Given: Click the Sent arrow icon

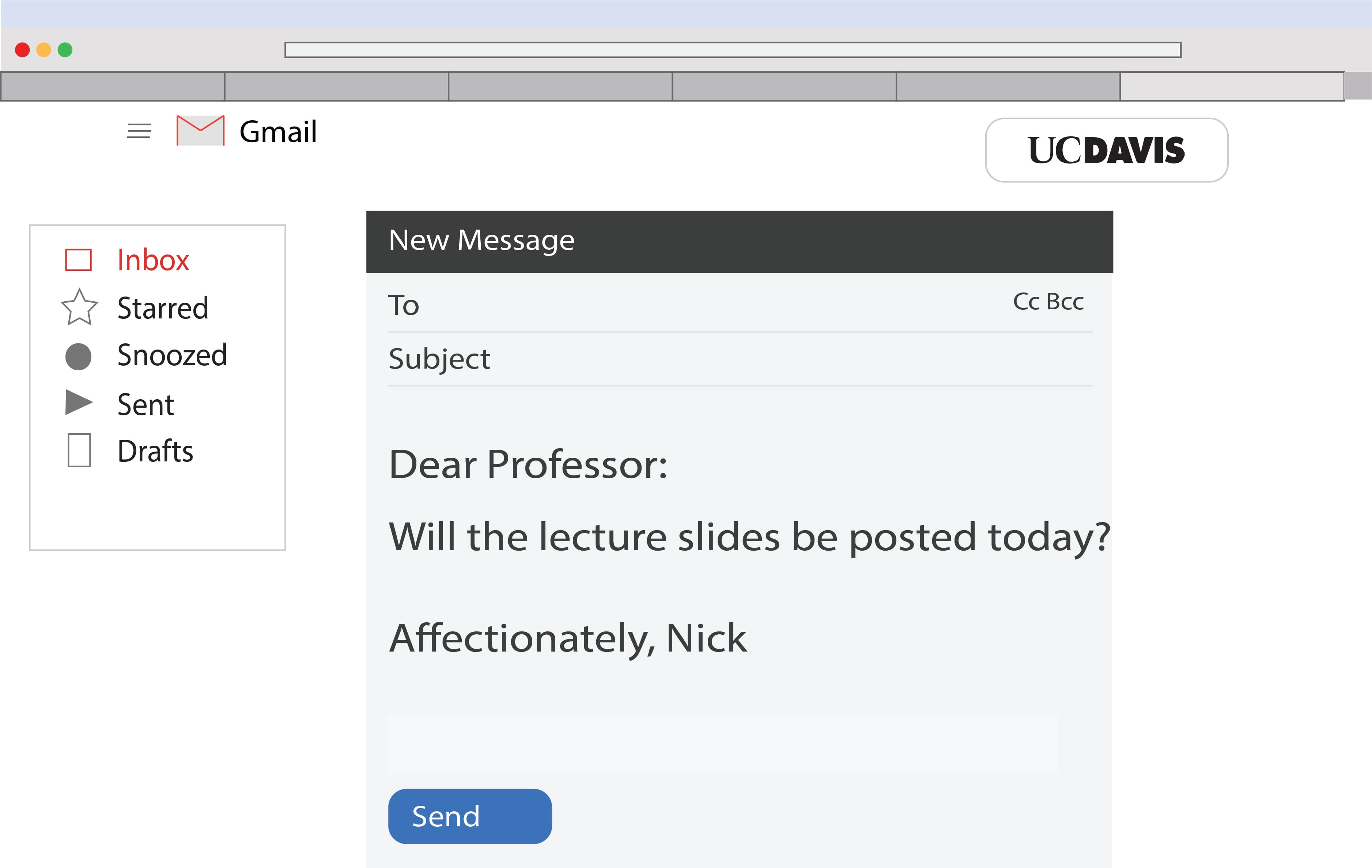Looking at the screenshot, I should click(79, 402).
